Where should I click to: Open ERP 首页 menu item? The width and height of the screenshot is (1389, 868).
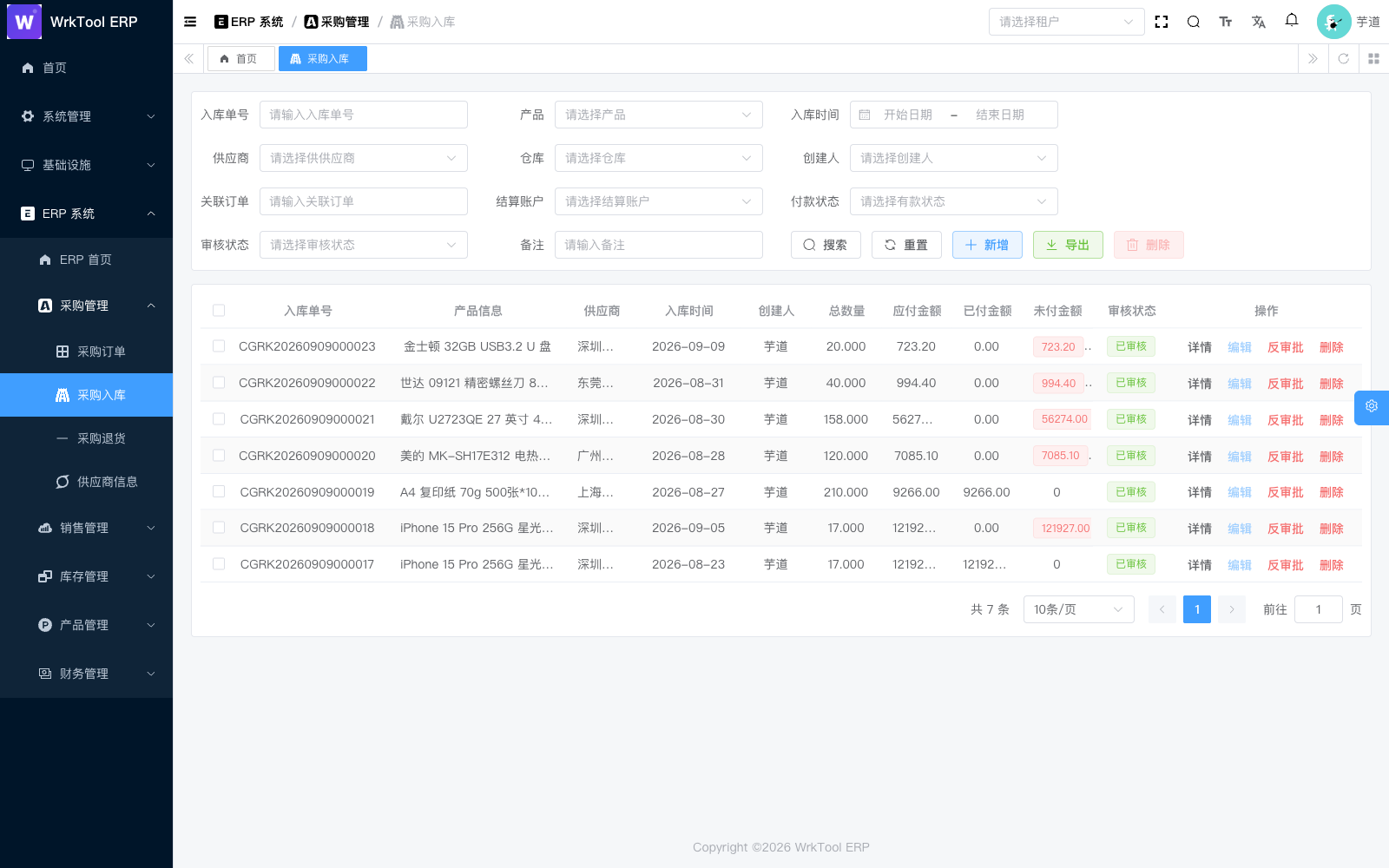pyautogui.click(x=87, y=260)
